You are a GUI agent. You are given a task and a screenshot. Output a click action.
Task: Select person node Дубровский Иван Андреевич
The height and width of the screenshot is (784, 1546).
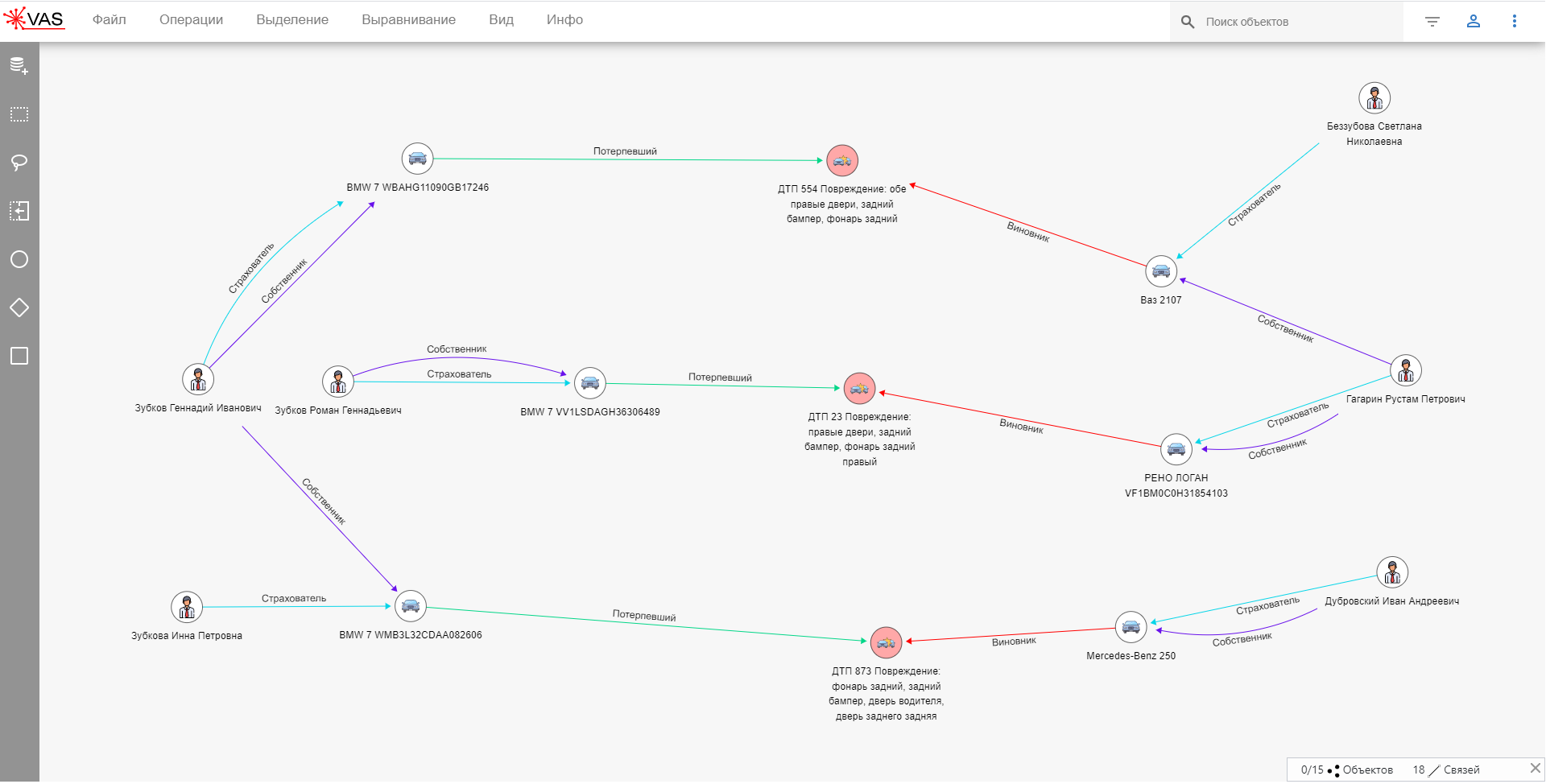1392,572
